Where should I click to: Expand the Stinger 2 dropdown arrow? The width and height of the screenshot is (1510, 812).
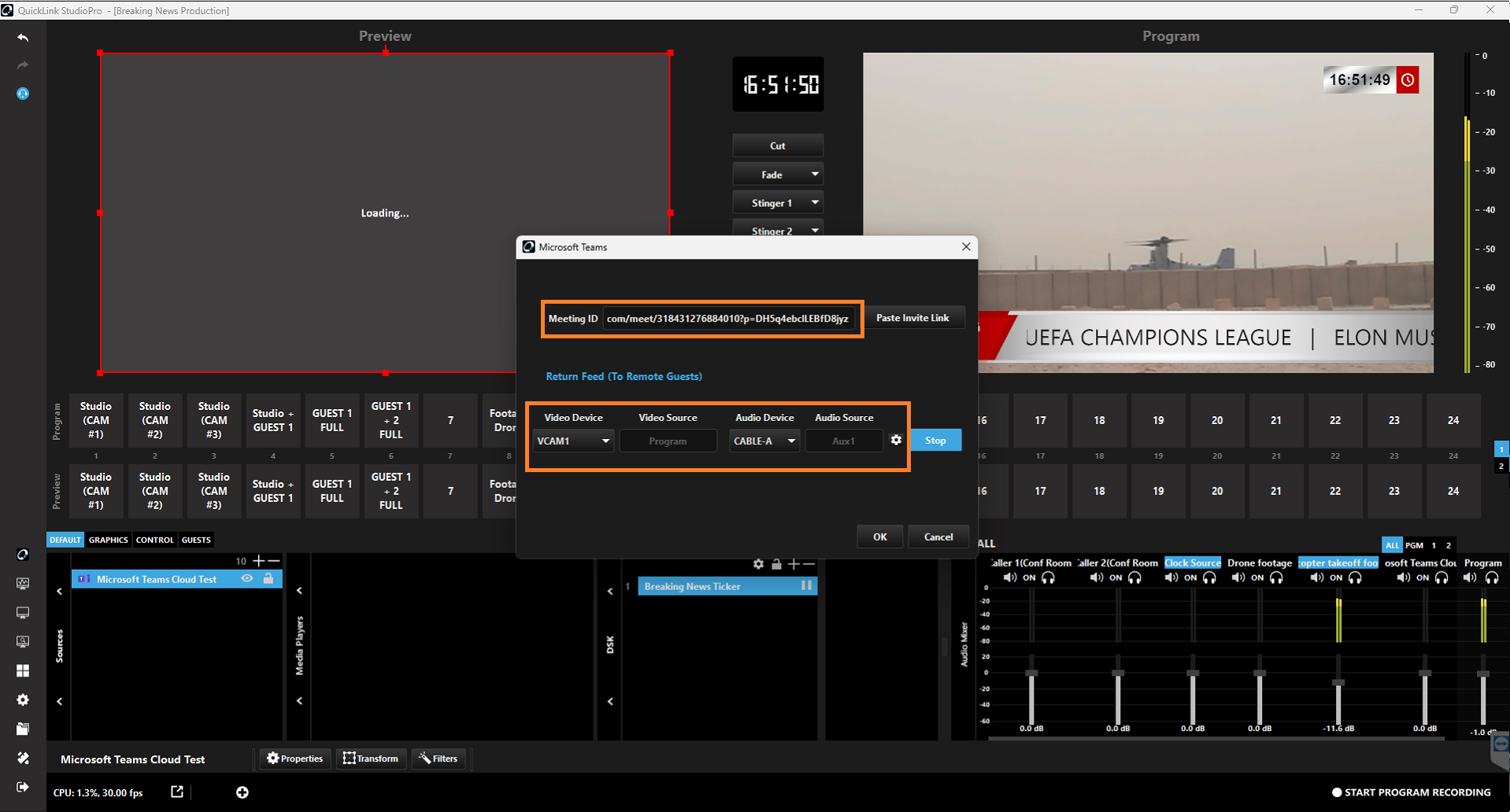pyautogui.click(x=815, y=230)
